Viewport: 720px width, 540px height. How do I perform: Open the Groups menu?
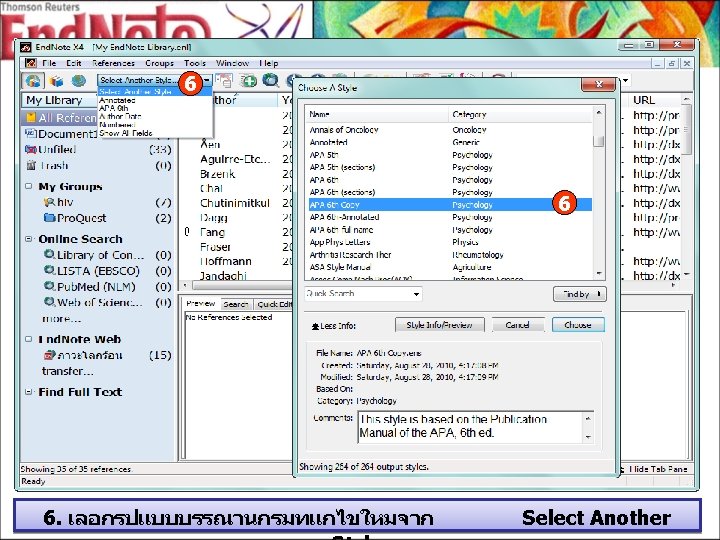[x=159, y=63]
